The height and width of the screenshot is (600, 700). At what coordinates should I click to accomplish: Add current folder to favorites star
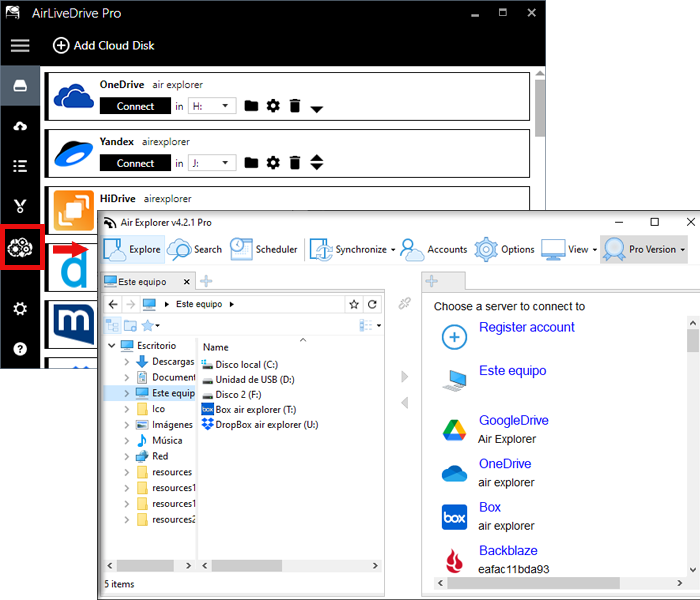point(354,304)
